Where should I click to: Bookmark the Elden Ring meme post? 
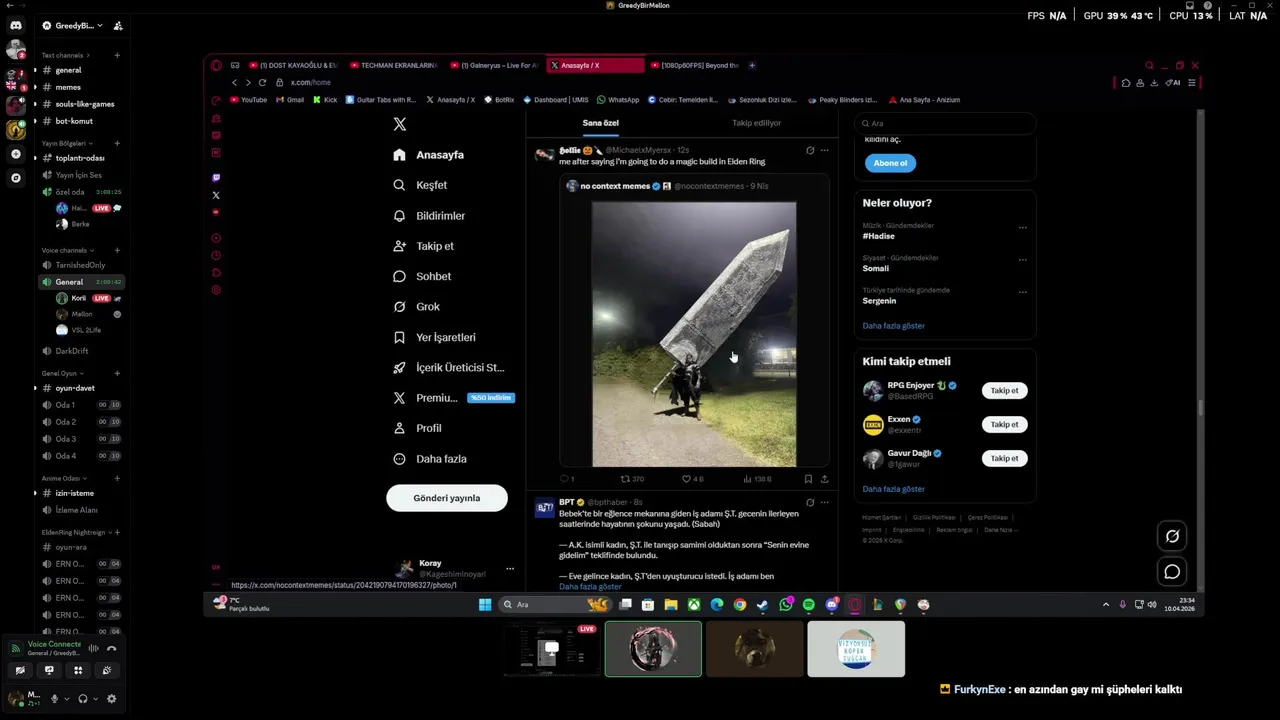pyautogui.click(x=808, y=479)
